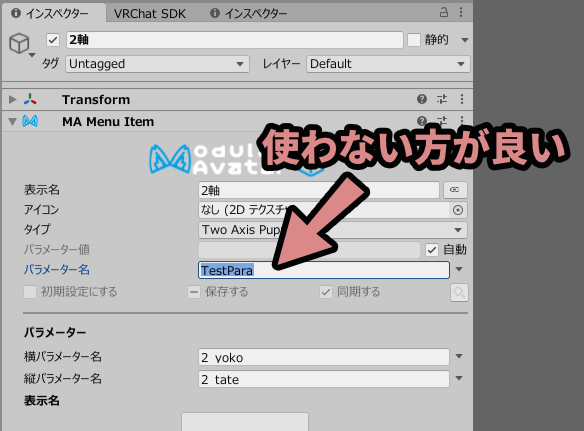Click the link icon beside 表示名 field
584x431 pixels.
455,190
